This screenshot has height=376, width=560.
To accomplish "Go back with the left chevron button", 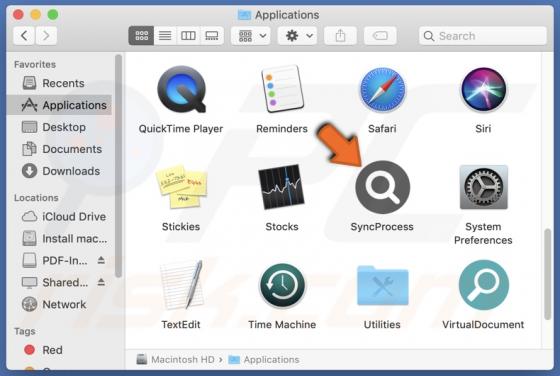I will [x=24, y=36].
